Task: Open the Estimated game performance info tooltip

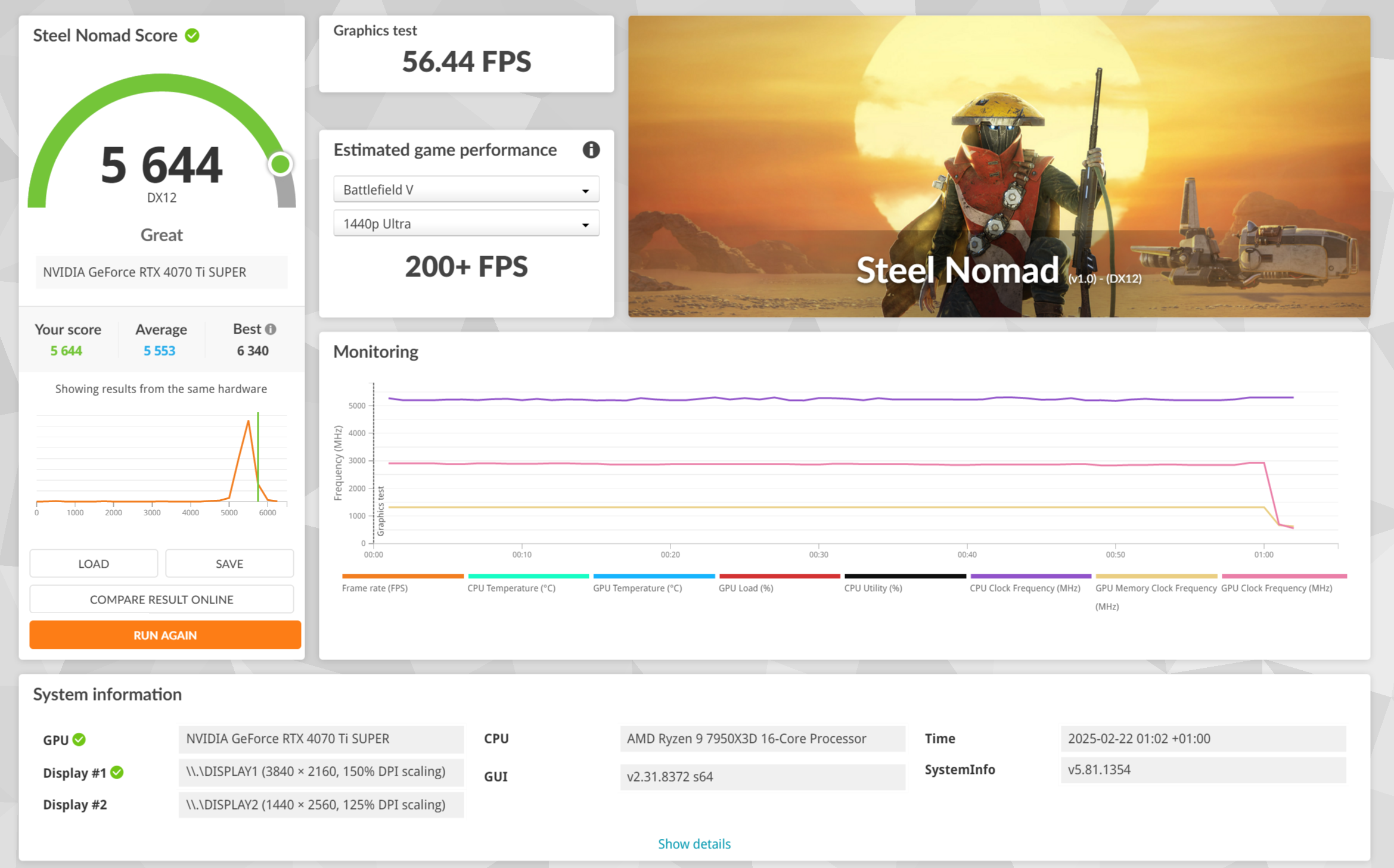Action: pyautogui.click(x=592, y=150)
